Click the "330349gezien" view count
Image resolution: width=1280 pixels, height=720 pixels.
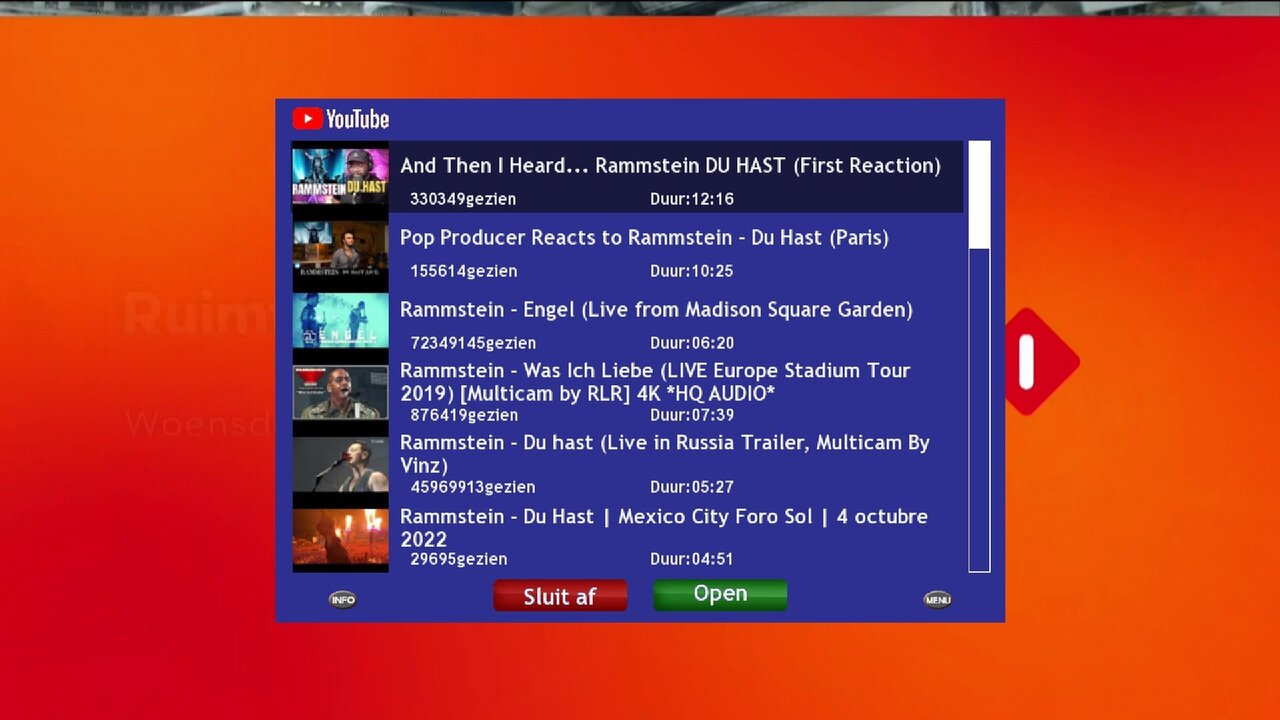[463, 199]
